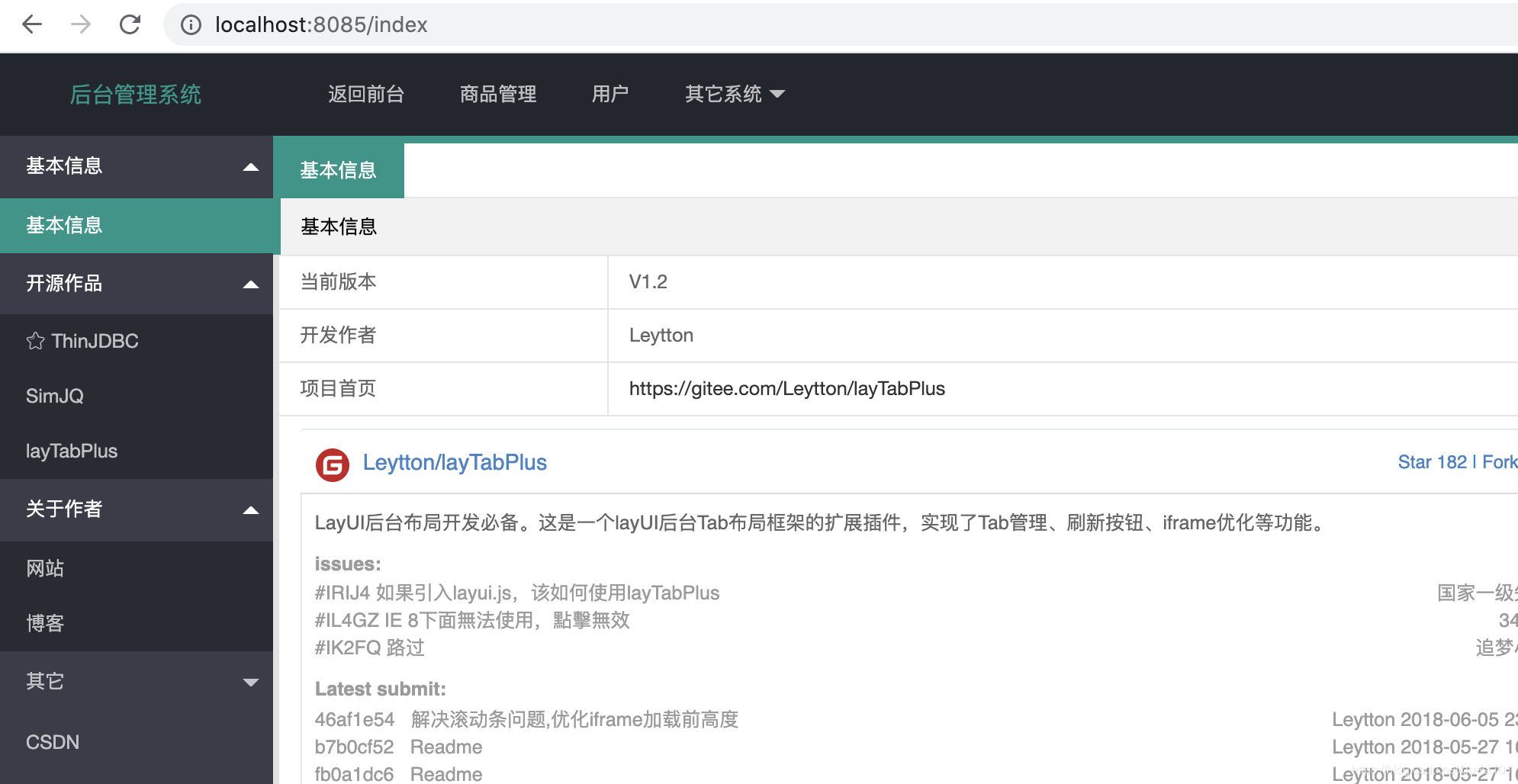
Task: Click the 开发作者 table cell
Action: tap(443, 336)
